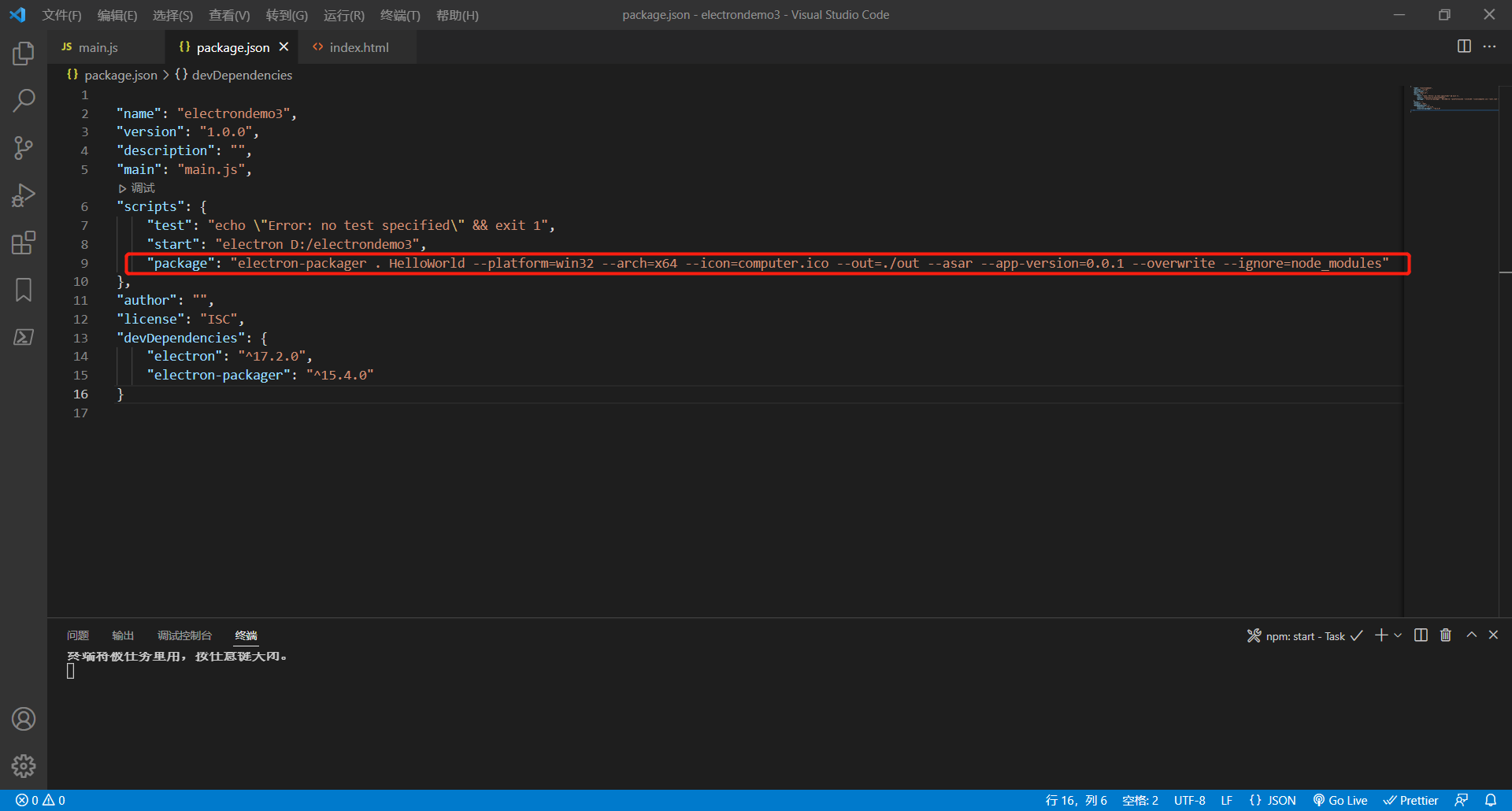Minimize the VS Code window
The image size is (1512, 811).
pyautogui.click(x=1399, y=15)
